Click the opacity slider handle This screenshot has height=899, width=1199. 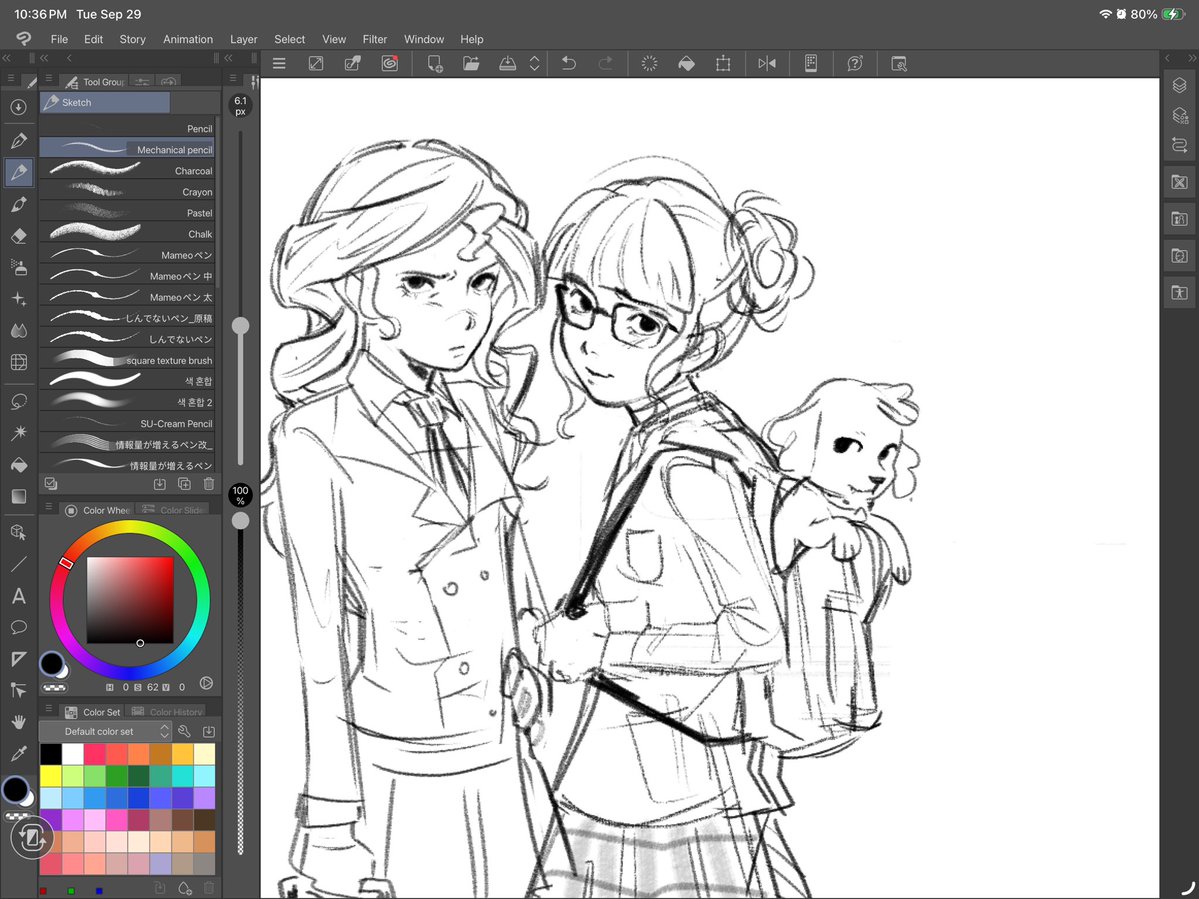241,521
